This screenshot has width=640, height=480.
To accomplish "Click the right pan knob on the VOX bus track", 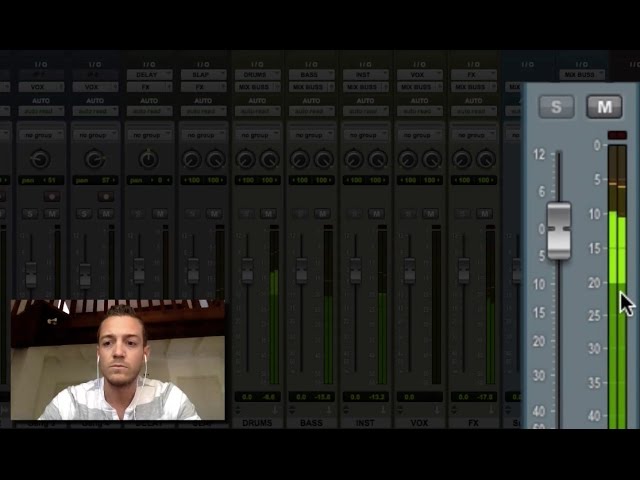I will coord(432,159).
